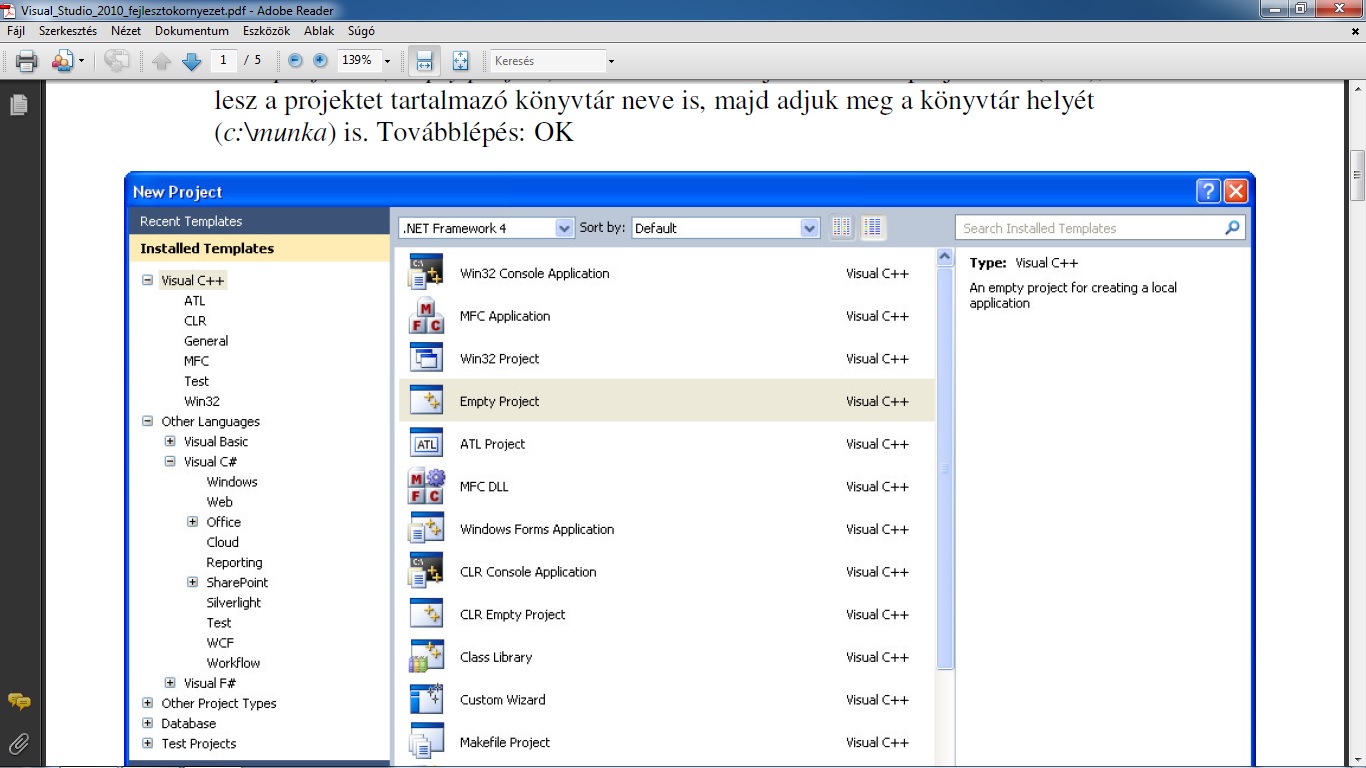The width and height of the screenshot is (1366, 768).
Task: Expand the Test Projects tree node
Action: click(148, 743)
